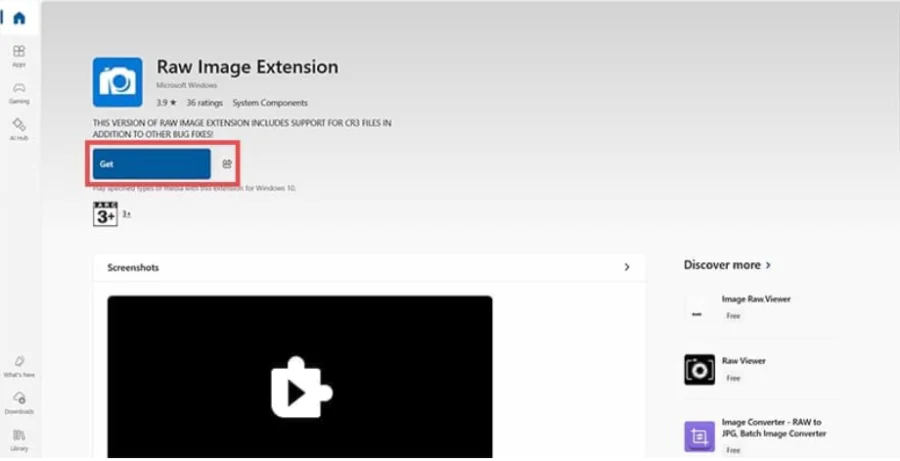Click the Image Raw Viewer icon
The image size is (900, 461).
699,308
